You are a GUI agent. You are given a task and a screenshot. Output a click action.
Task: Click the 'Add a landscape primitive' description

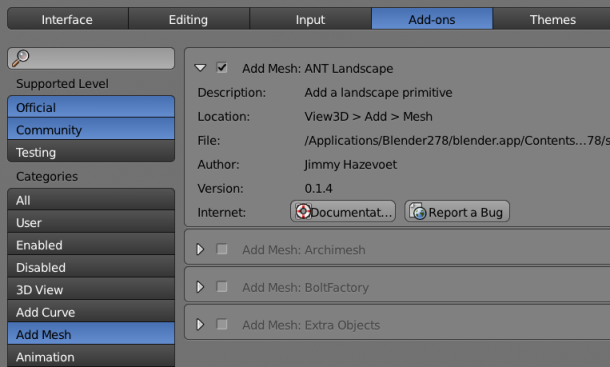pyautogui.click(x=378, y=93)
